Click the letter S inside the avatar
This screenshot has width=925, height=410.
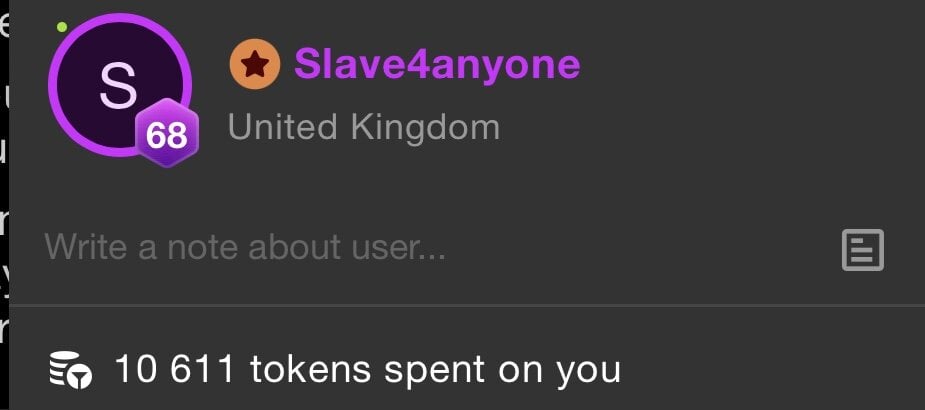[118, 86]
